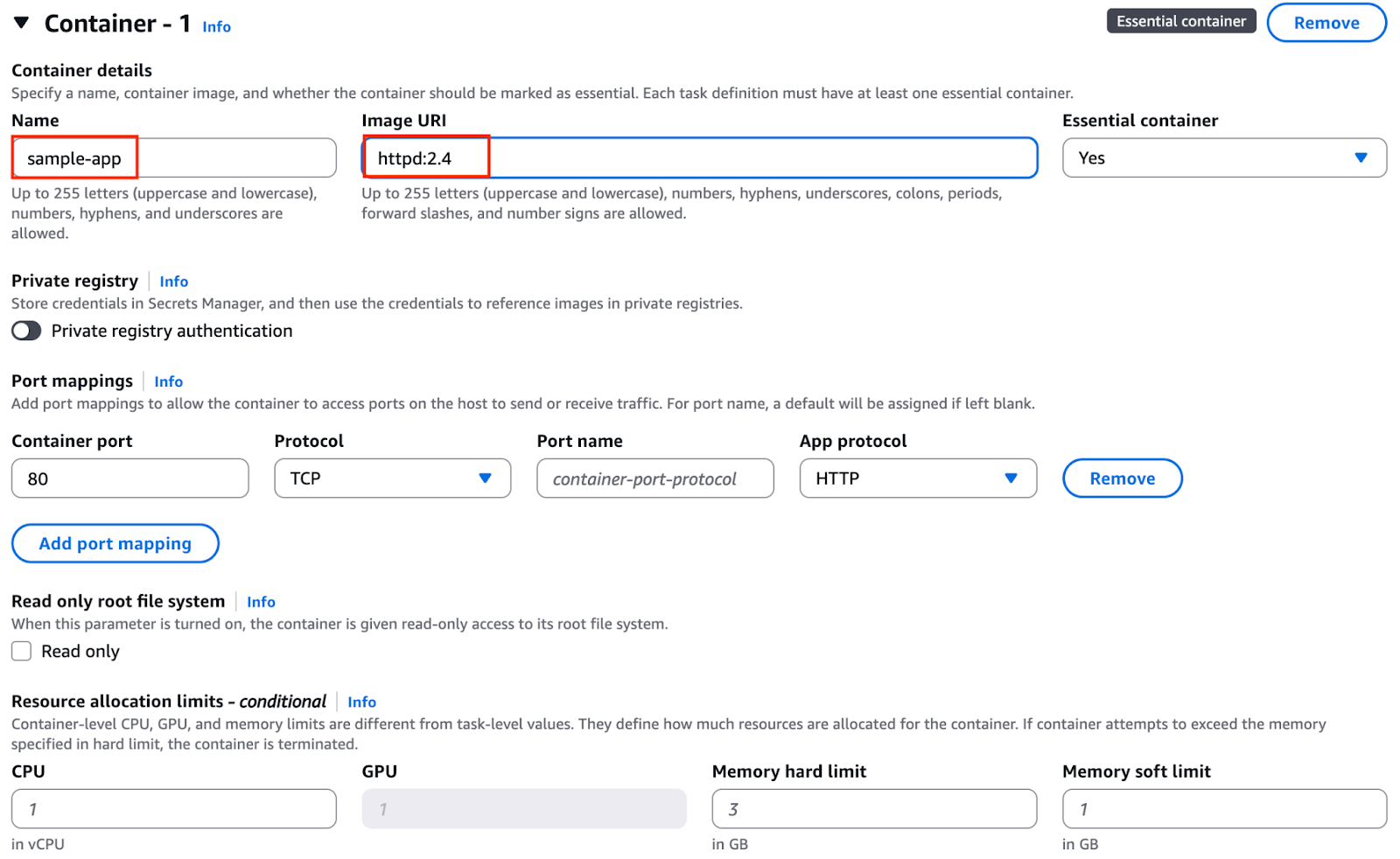The image size is (1400, 859).
Task: Open the Essential container Yes dropdown
Action: pyautogui.click(x=1224, y=158)
